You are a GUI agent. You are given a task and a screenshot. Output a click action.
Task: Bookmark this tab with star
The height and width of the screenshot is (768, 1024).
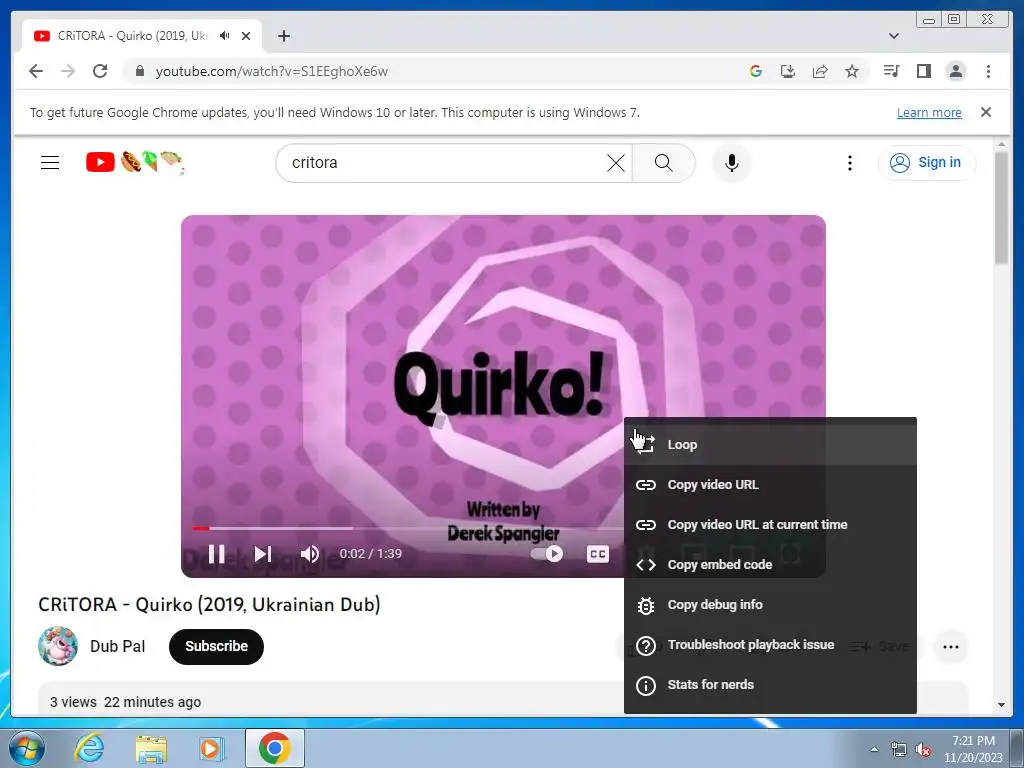(x=852, y=71)
